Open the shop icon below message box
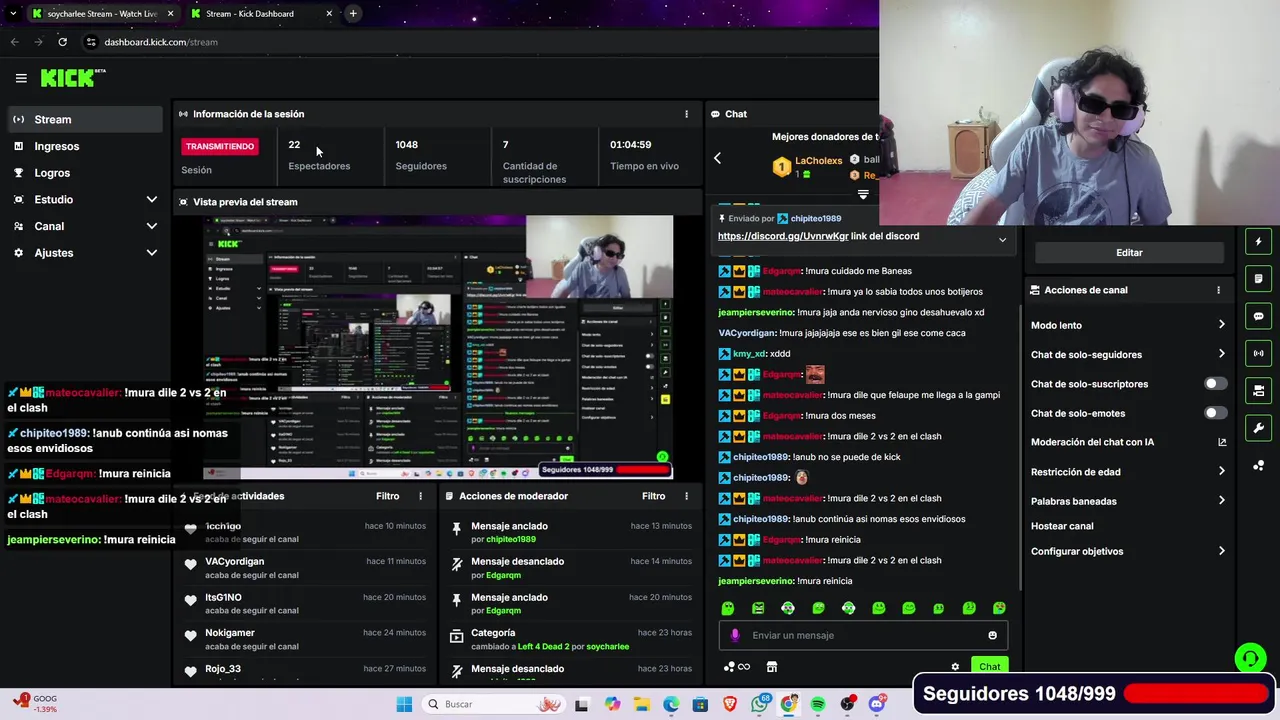This screenshot has width=1280, height=720. pos(771,667)
